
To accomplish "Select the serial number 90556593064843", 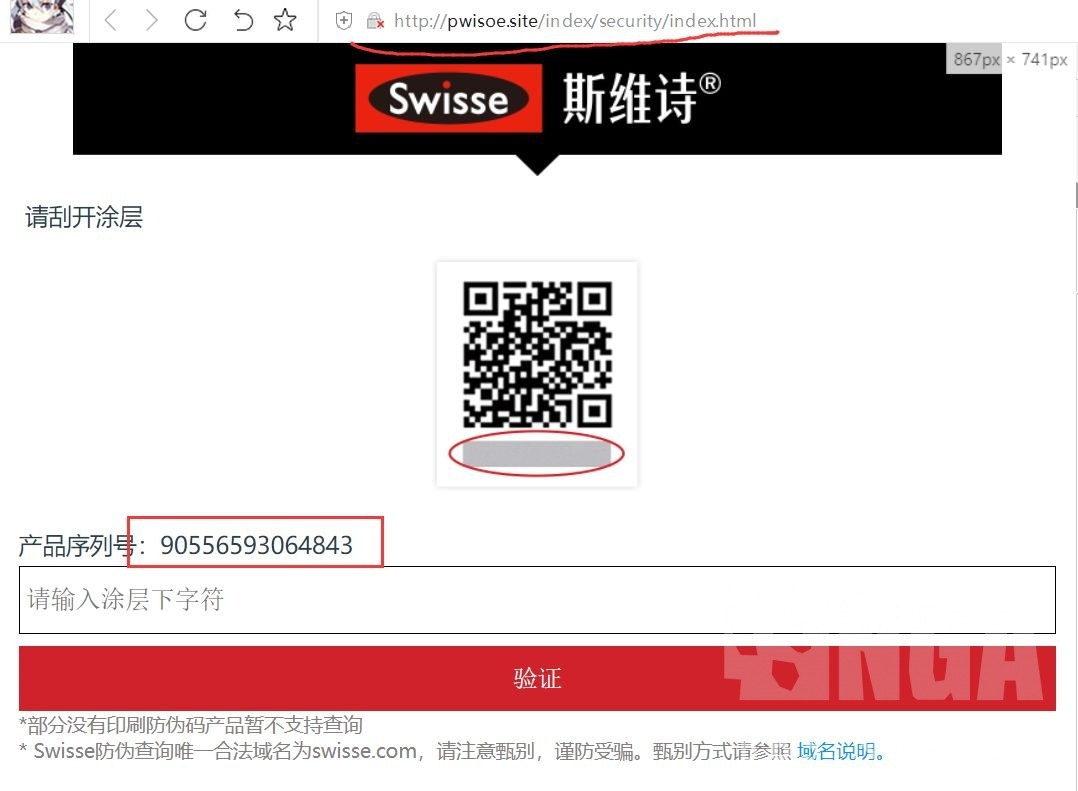I will coord(256,545).
